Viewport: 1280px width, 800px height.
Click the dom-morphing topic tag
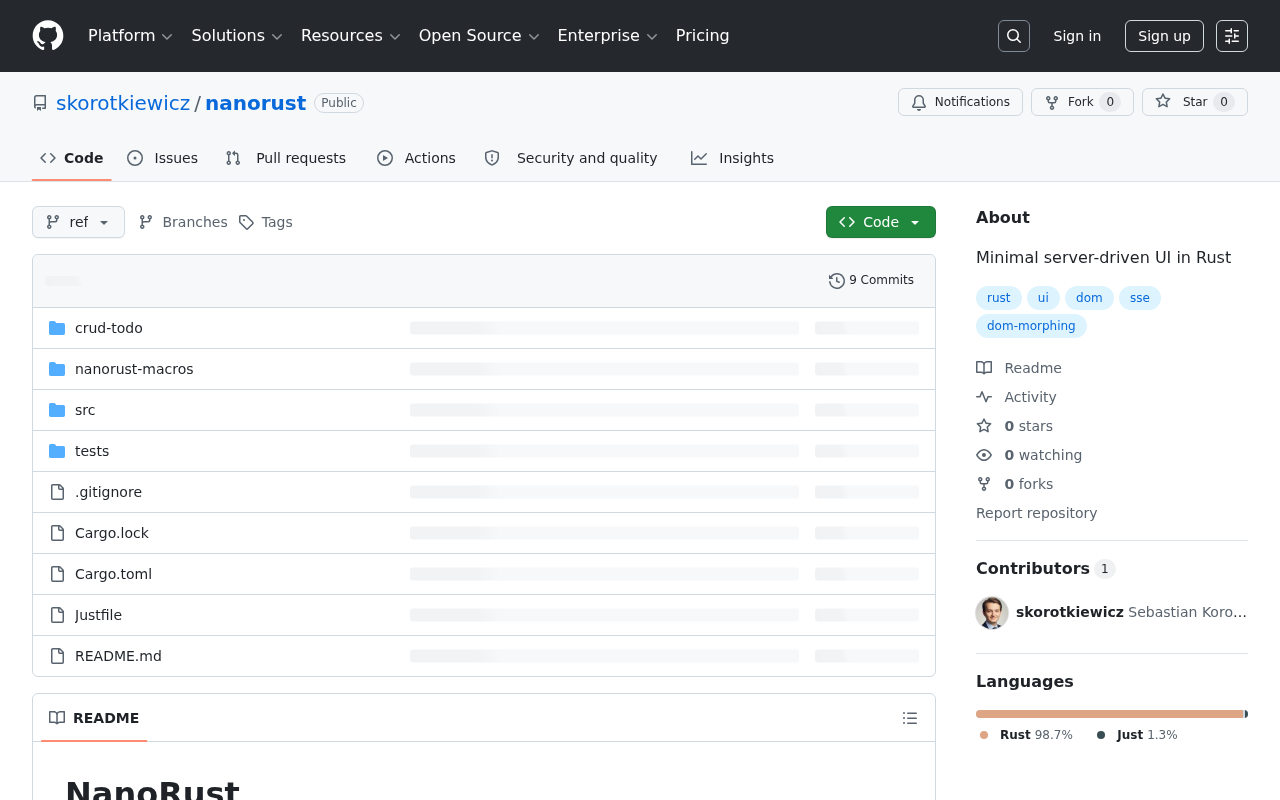click(1031, 326)
